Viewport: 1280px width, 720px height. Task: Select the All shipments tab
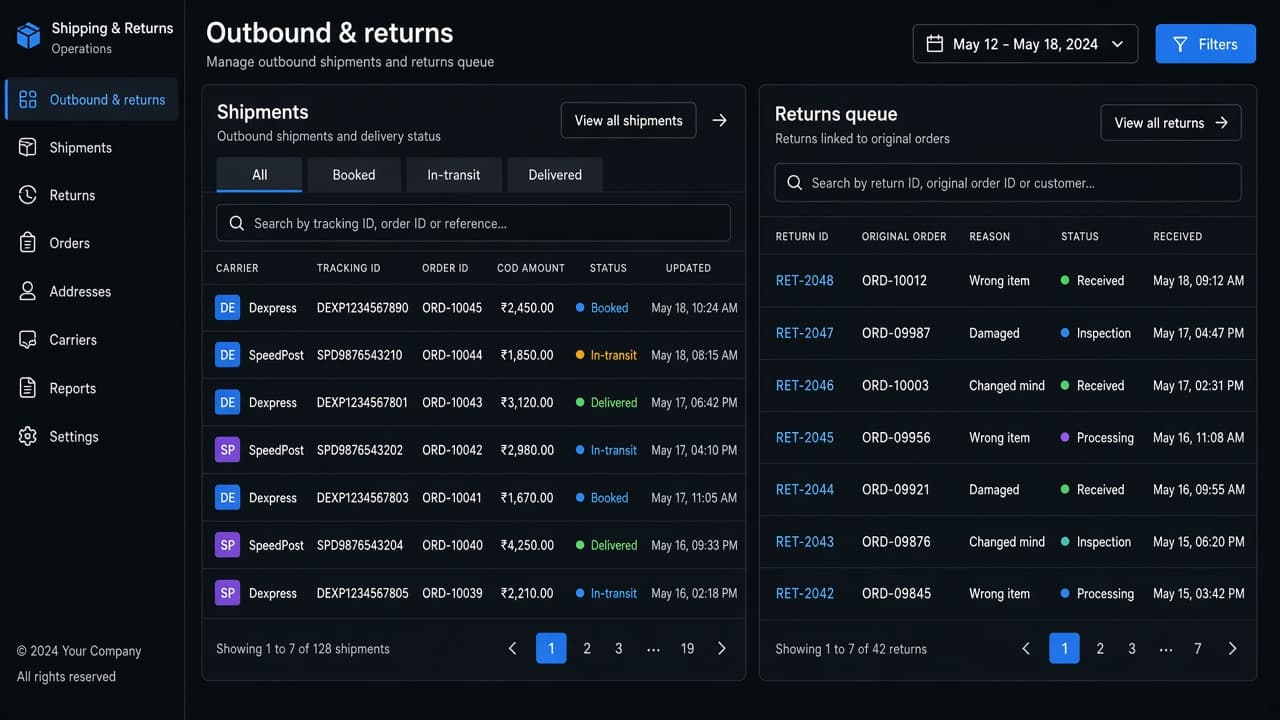[x=259, y=175]
